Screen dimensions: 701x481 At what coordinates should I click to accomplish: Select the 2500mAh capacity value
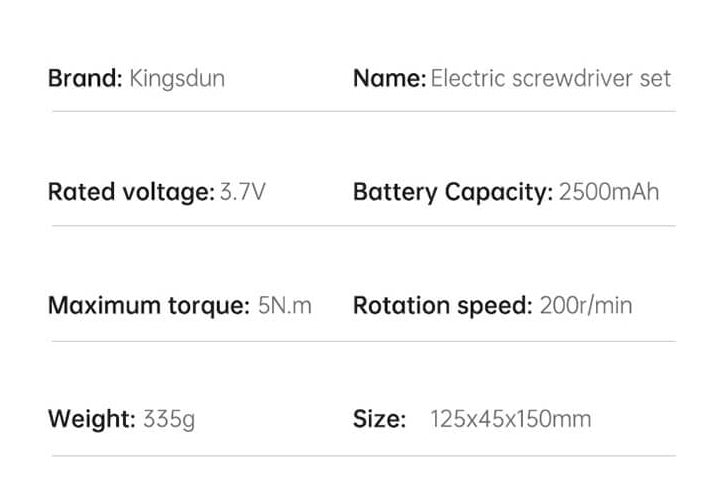609,192
